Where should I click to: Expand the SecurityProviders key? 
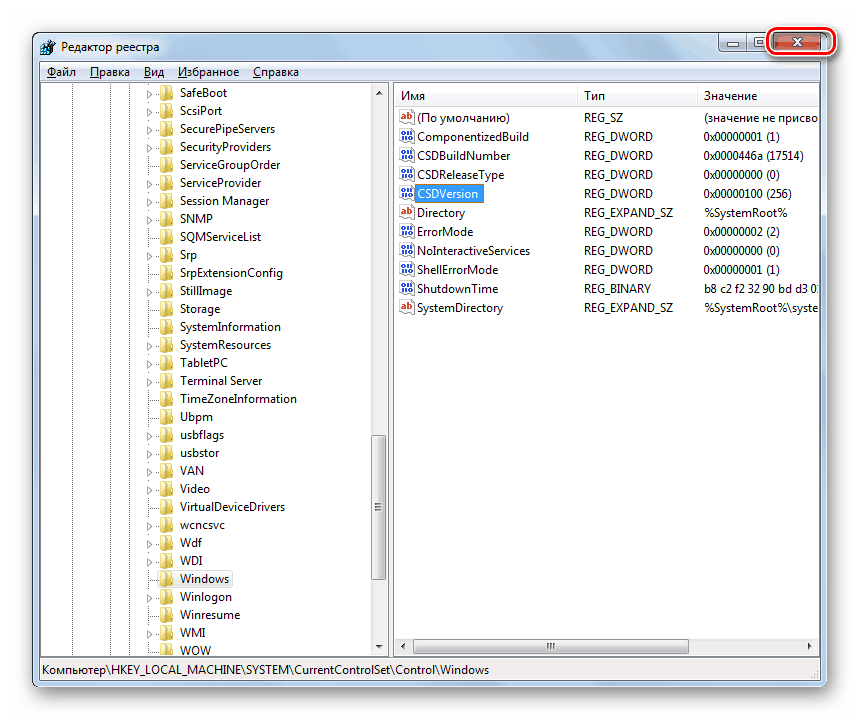[149, 148]
